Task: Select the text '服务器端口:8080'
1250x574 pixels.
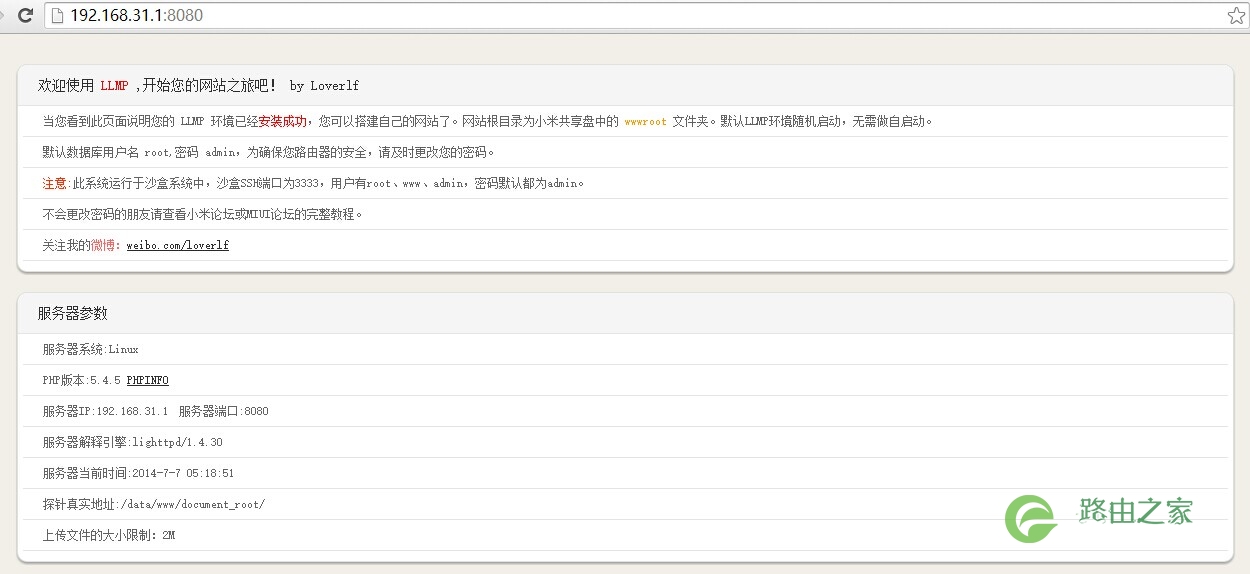Action: tap(223, 412)
